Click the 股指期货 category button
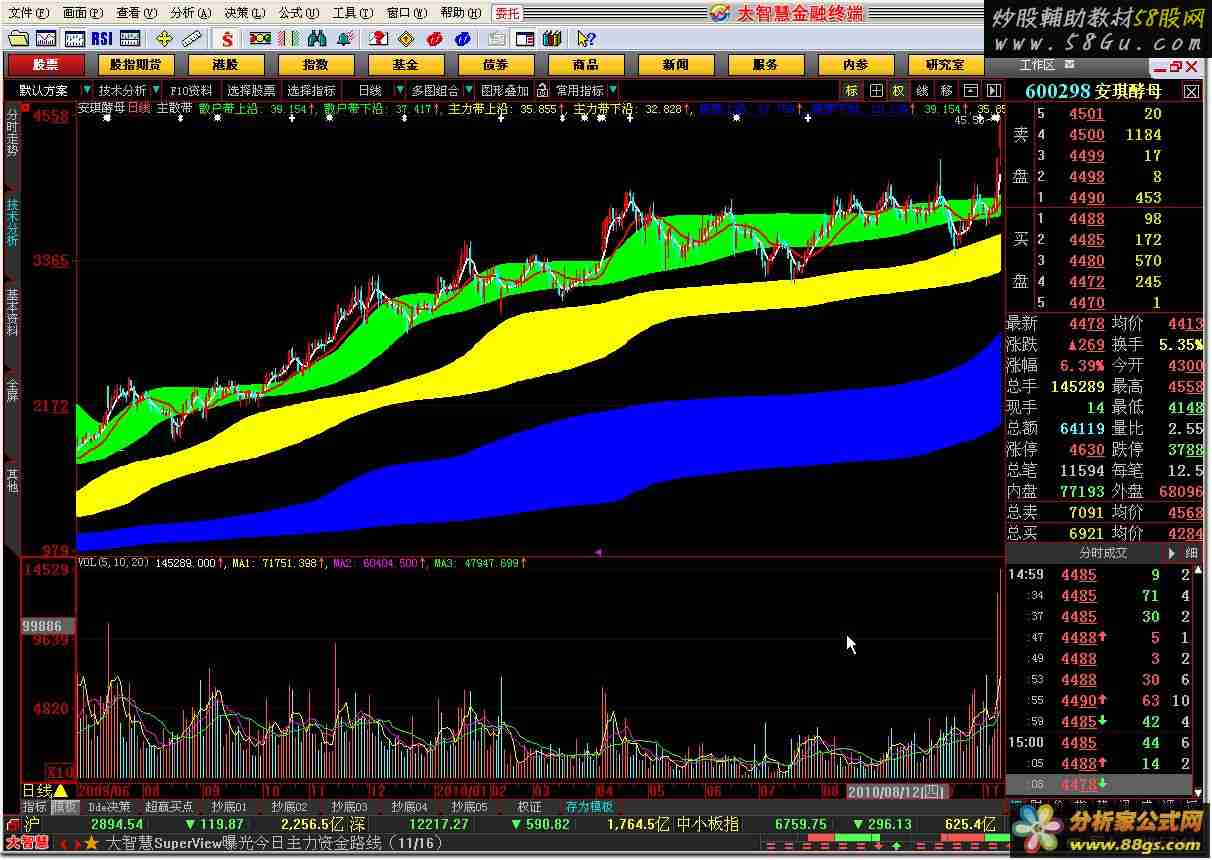The width and height of the screenshot is (1212, 860). [x=135, y=64]
